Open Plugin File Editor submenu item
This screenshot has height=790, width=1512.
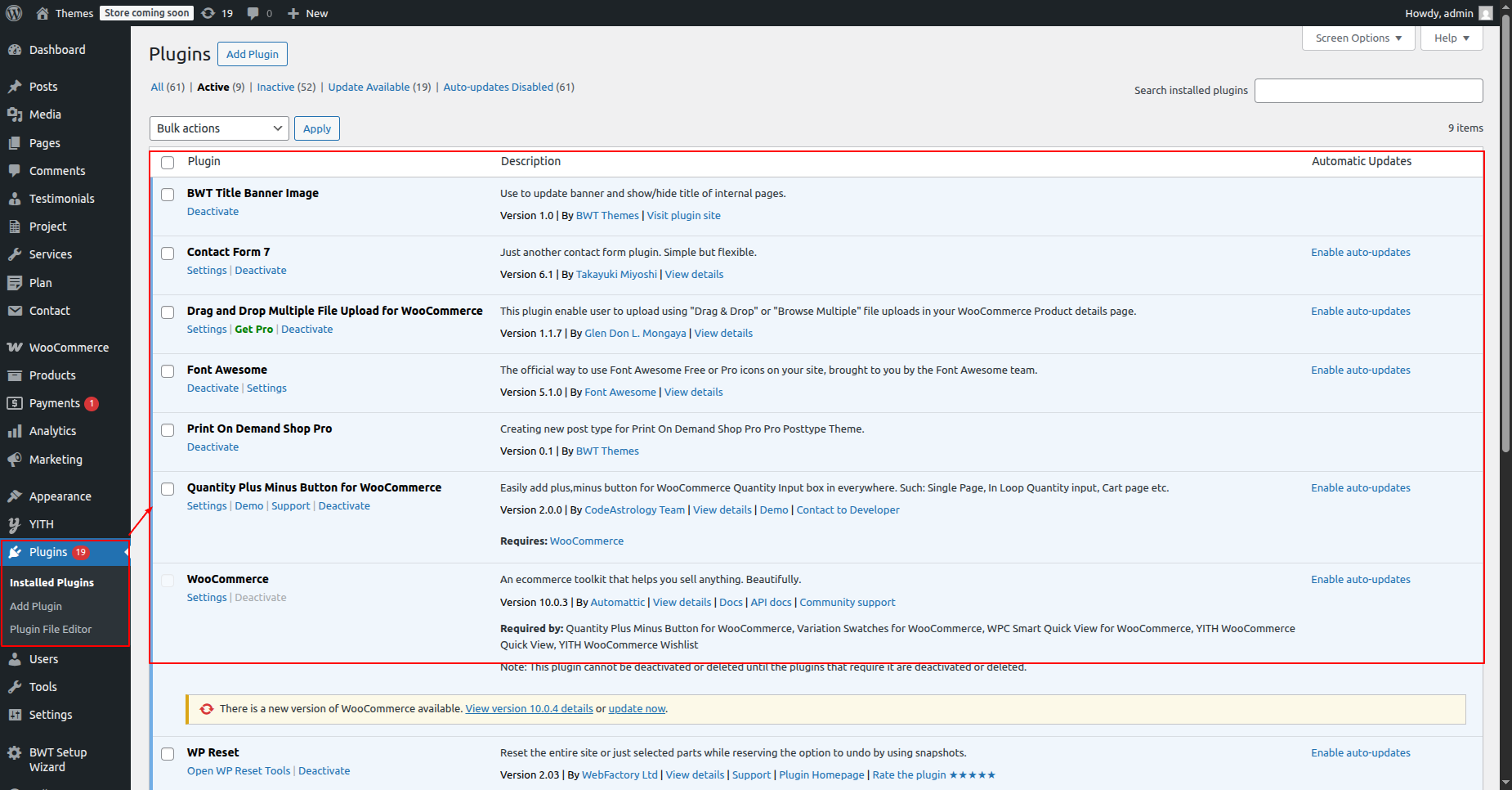[51, 630]
